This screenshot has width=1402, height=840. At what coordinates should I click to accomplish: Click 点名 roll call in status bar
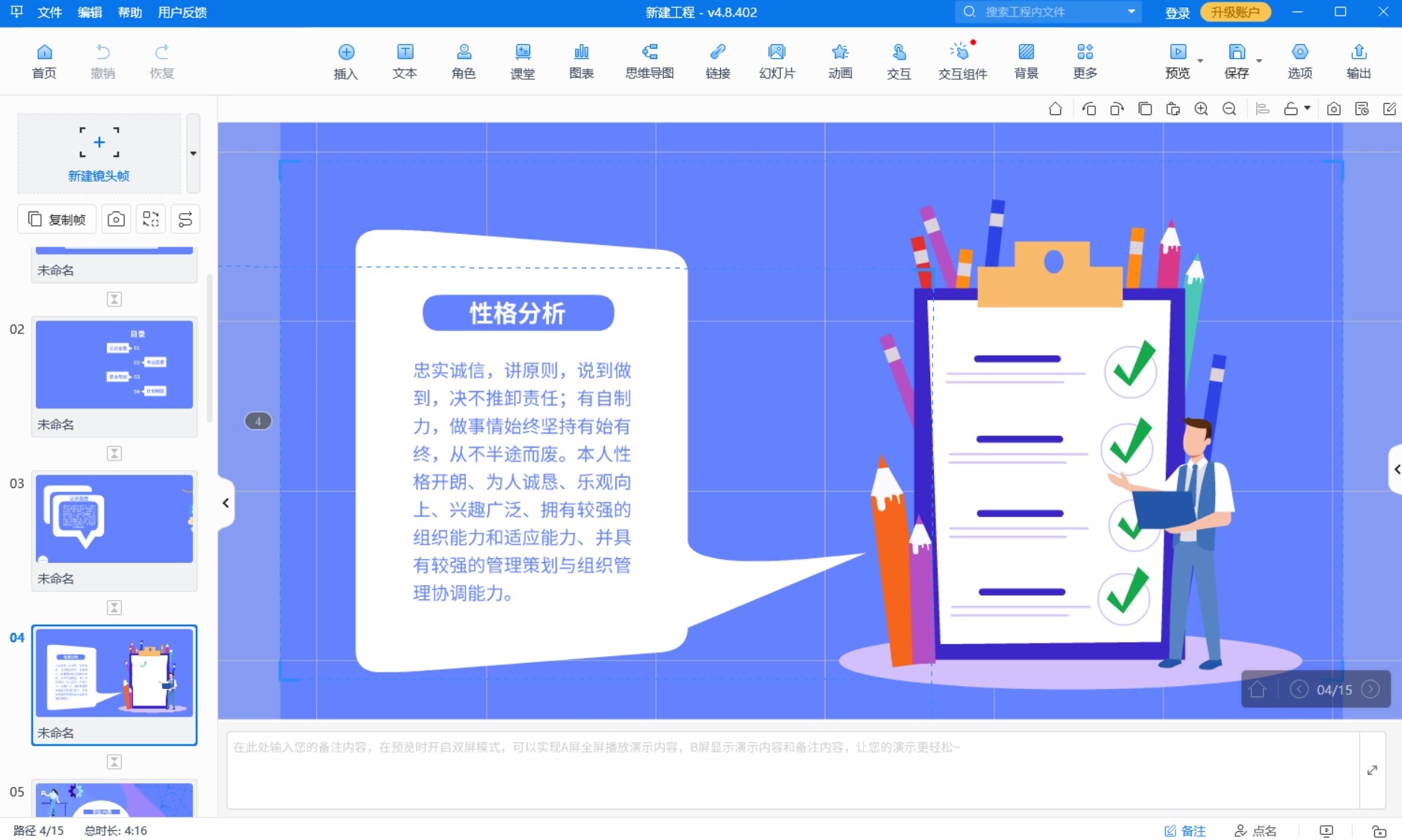(1255, 831)
